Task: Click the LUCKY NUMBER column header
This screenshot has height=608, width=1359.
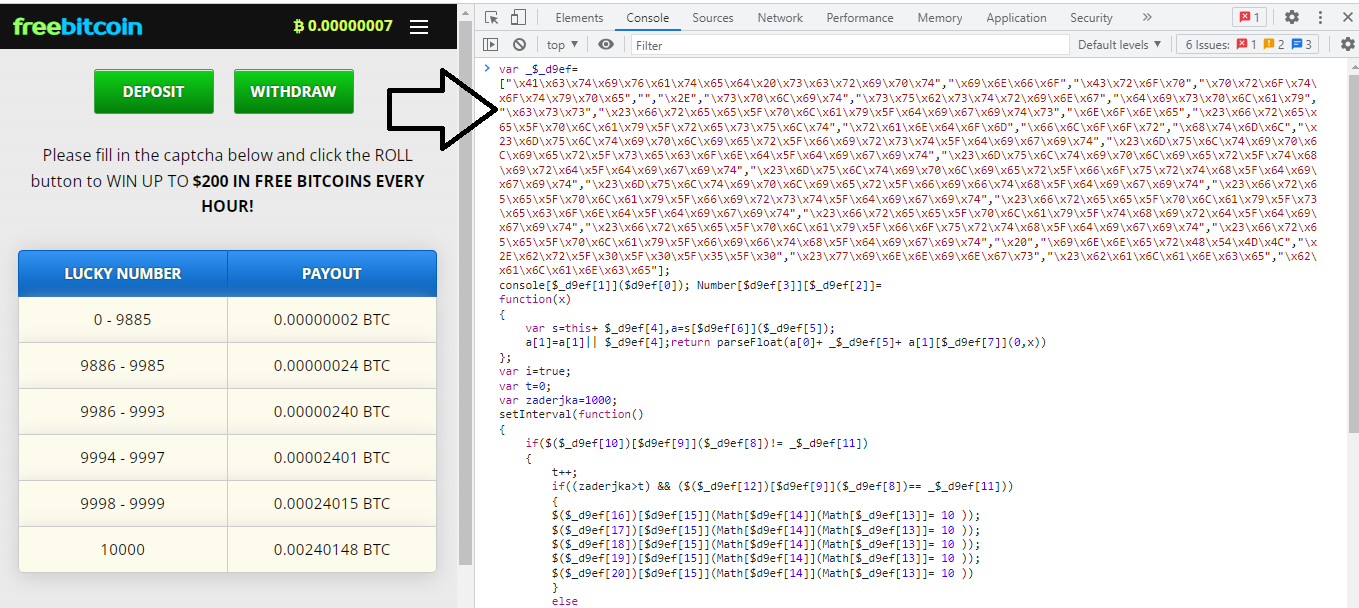Action: (123, 273)
